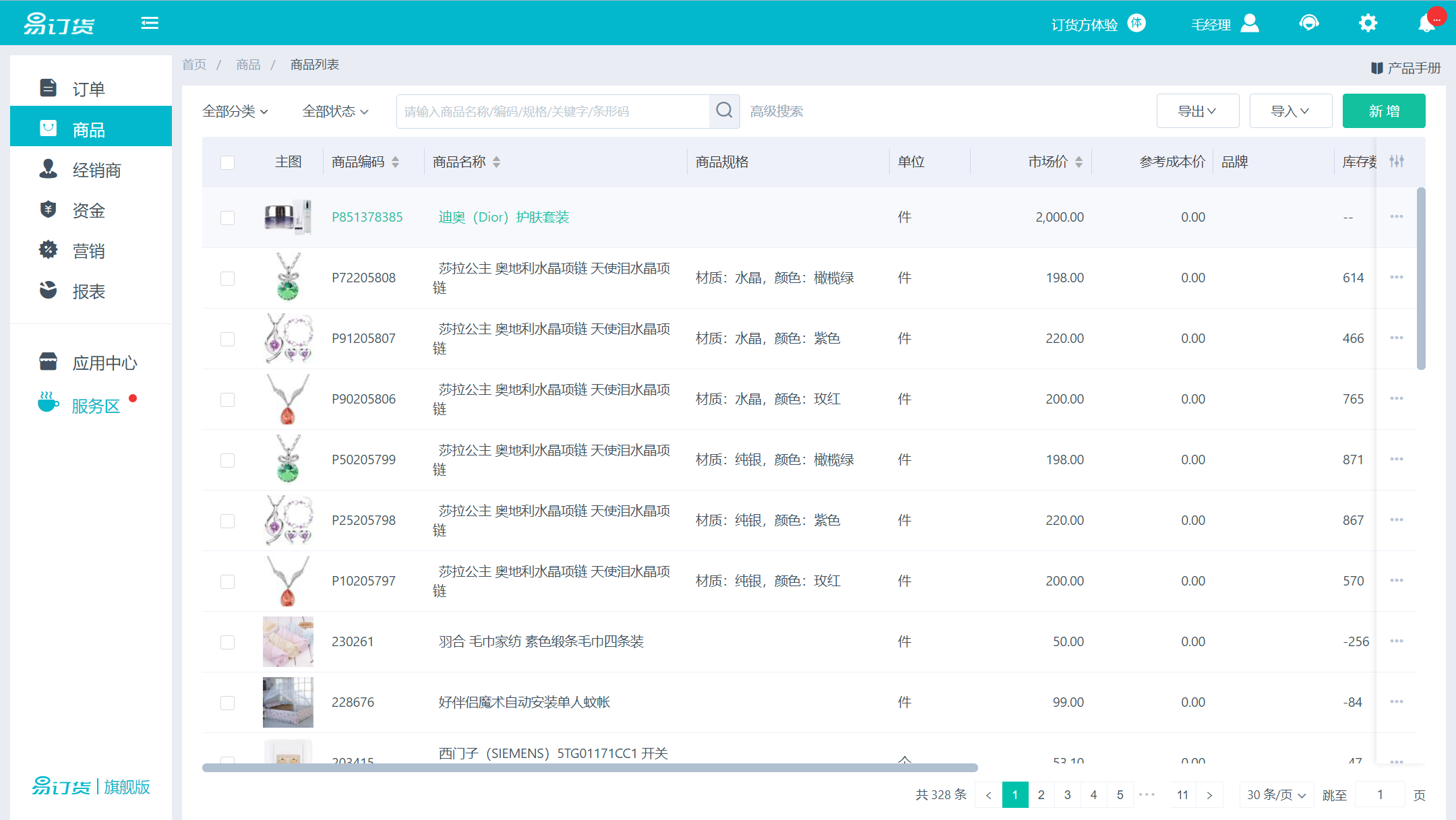Viewport: 1456px width, 820px height.
Task: Go to previous page arrow
Action: pos(989,795)
